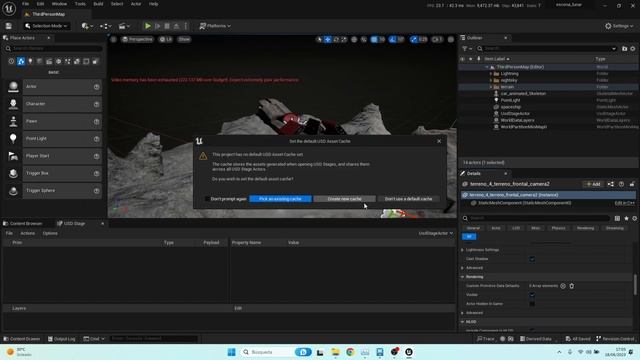Select the viewport rotate gizmo tool

pyautogui.click(x=336, y=39)
